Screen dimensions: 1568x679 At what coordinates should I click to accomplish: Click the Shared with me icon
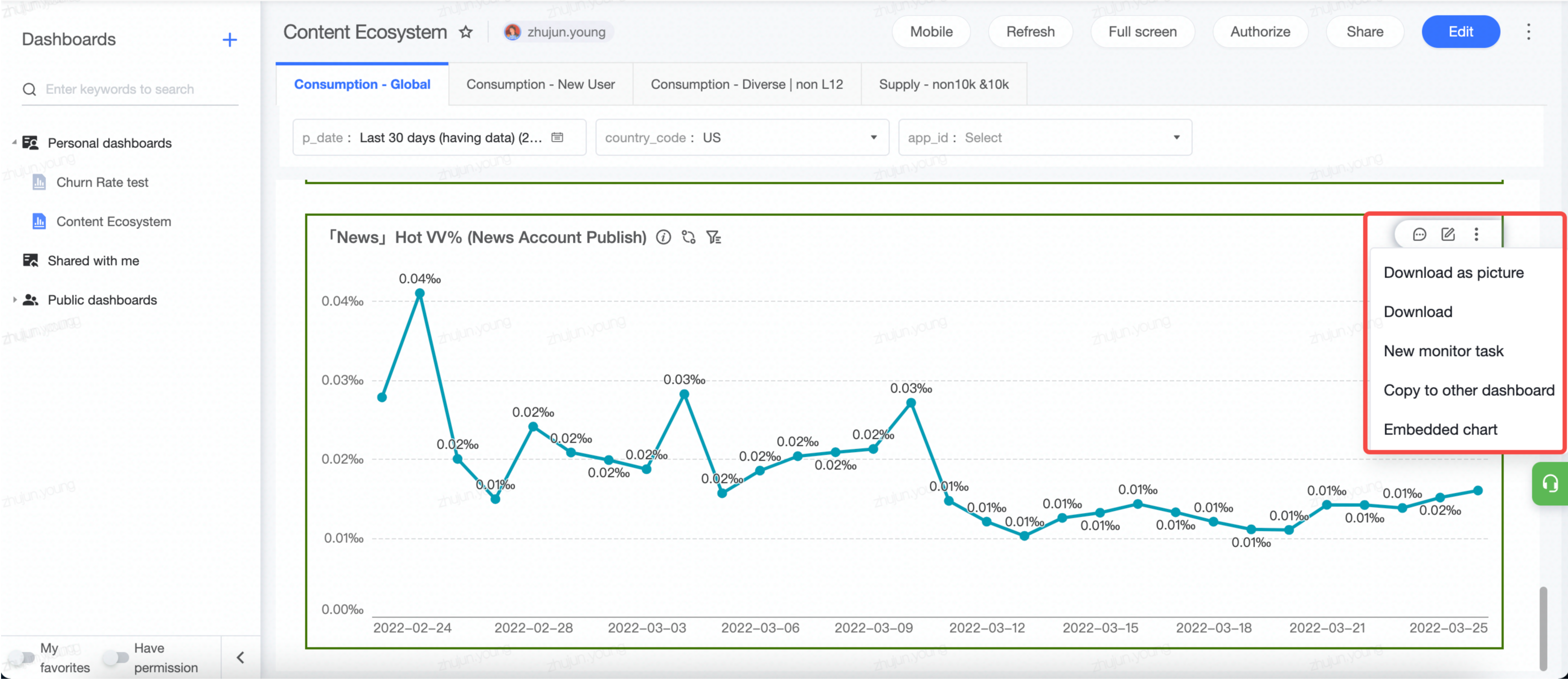click(31, 261)
